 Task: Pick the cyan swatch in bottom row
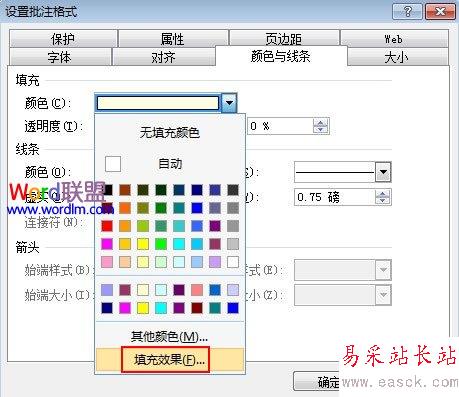click(x=161, y=308)
